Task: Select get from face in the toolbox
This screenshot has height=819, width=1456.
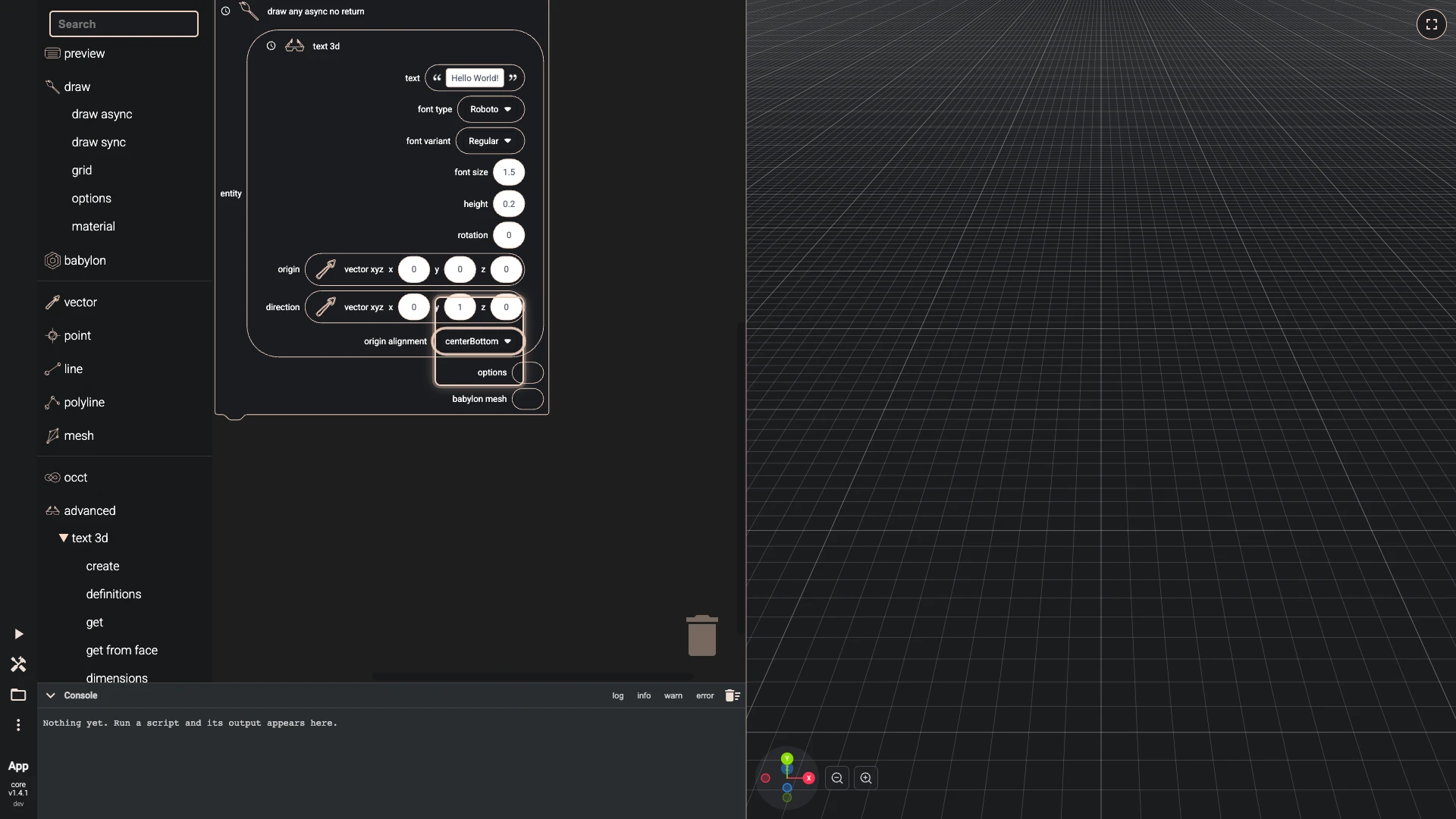Action: point(121,651)
